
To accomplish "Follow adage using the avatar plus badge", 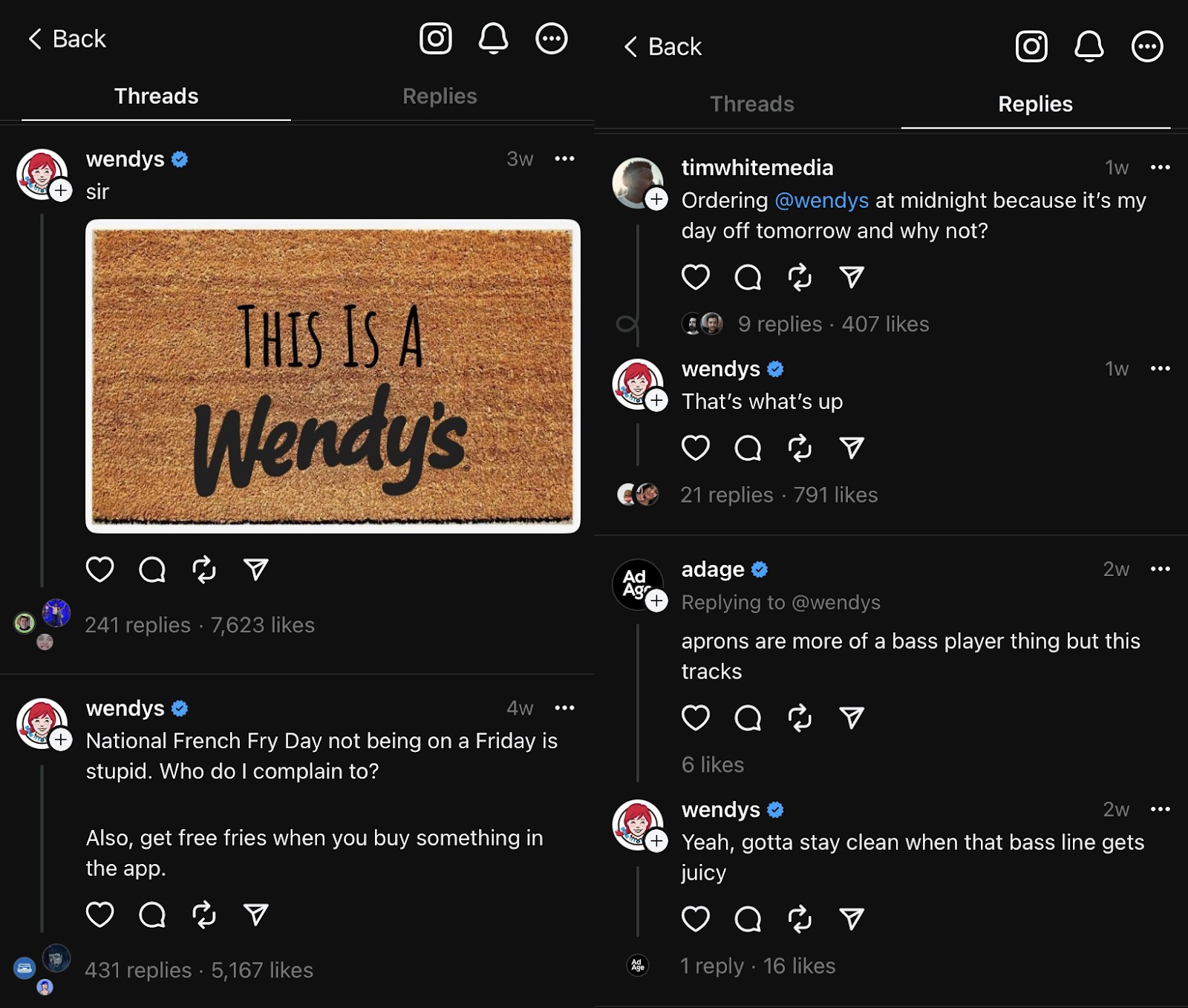I will click(656, 600).
